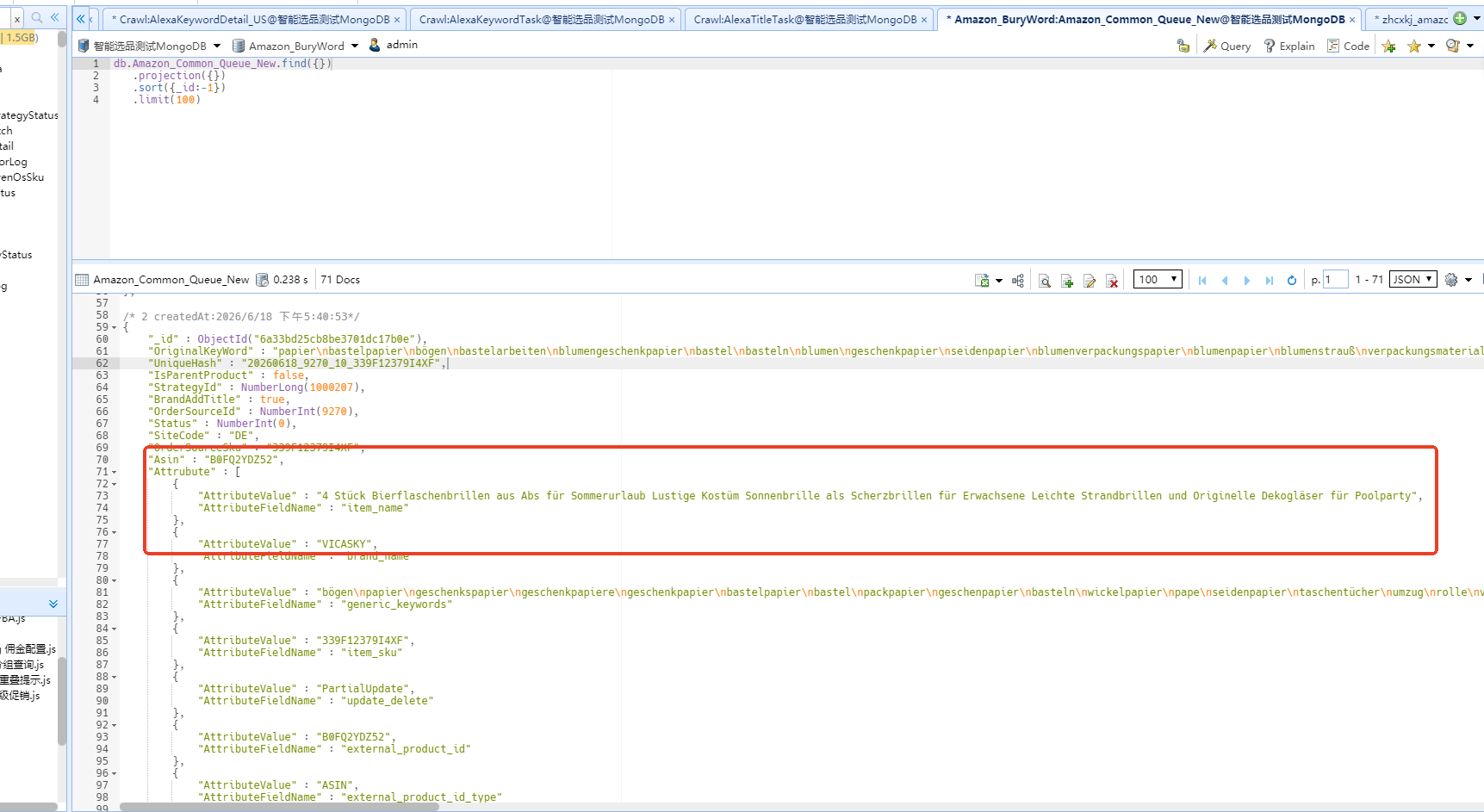Click the delete document icon
Viewport: 1484px width, 812px height.
click(1112, 280)
